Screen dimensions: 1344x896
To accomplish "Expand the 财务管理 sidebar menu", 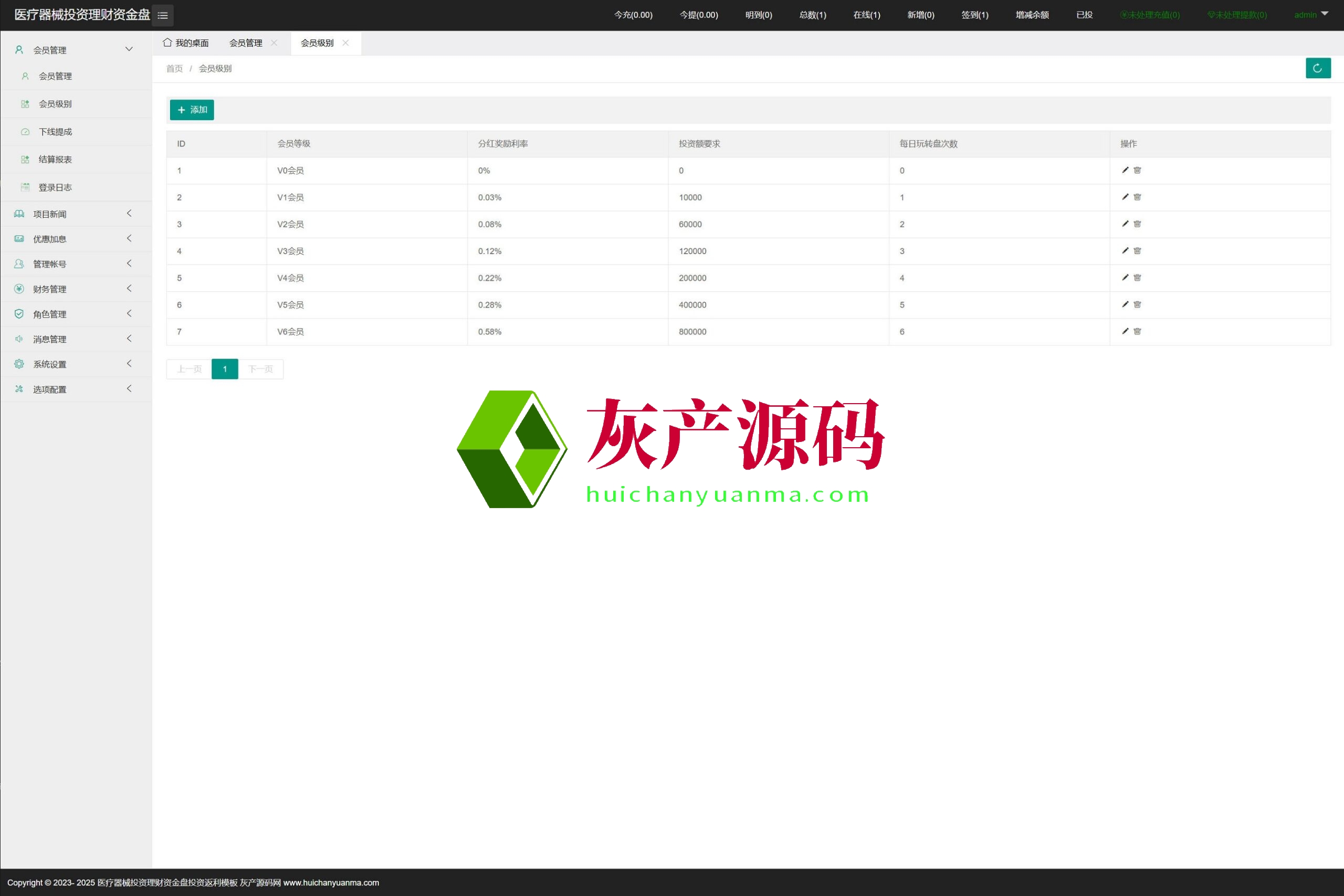I will click(74, 289).
